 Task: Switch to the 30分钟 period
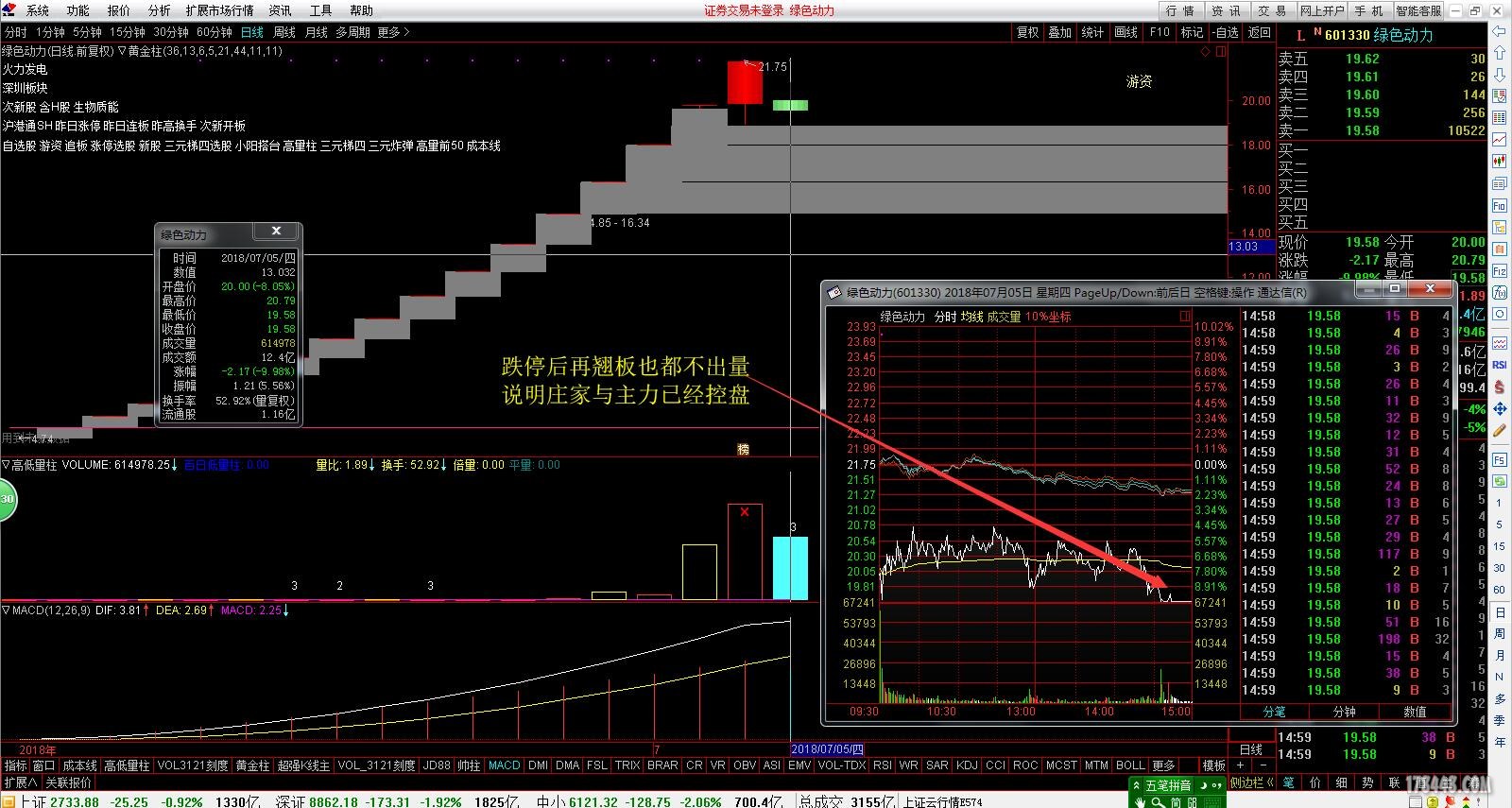171,32
